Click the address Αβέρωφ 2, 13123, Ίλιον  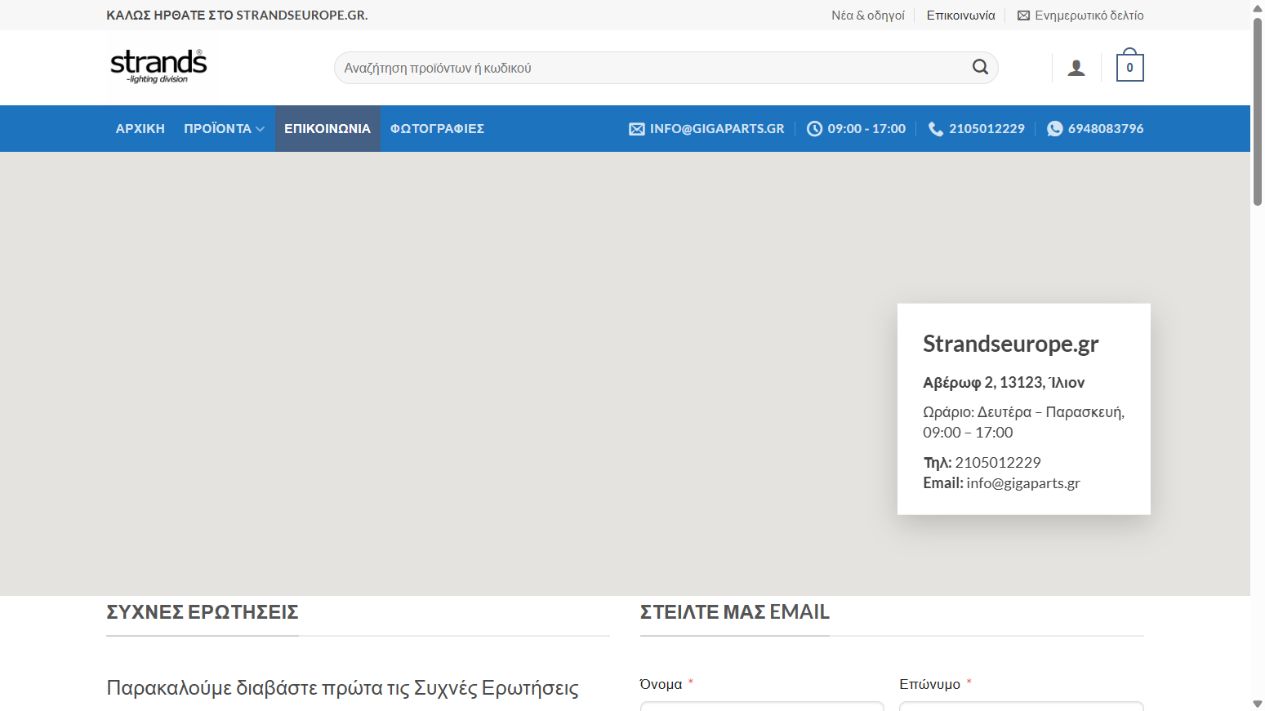tap(1004, 383)
